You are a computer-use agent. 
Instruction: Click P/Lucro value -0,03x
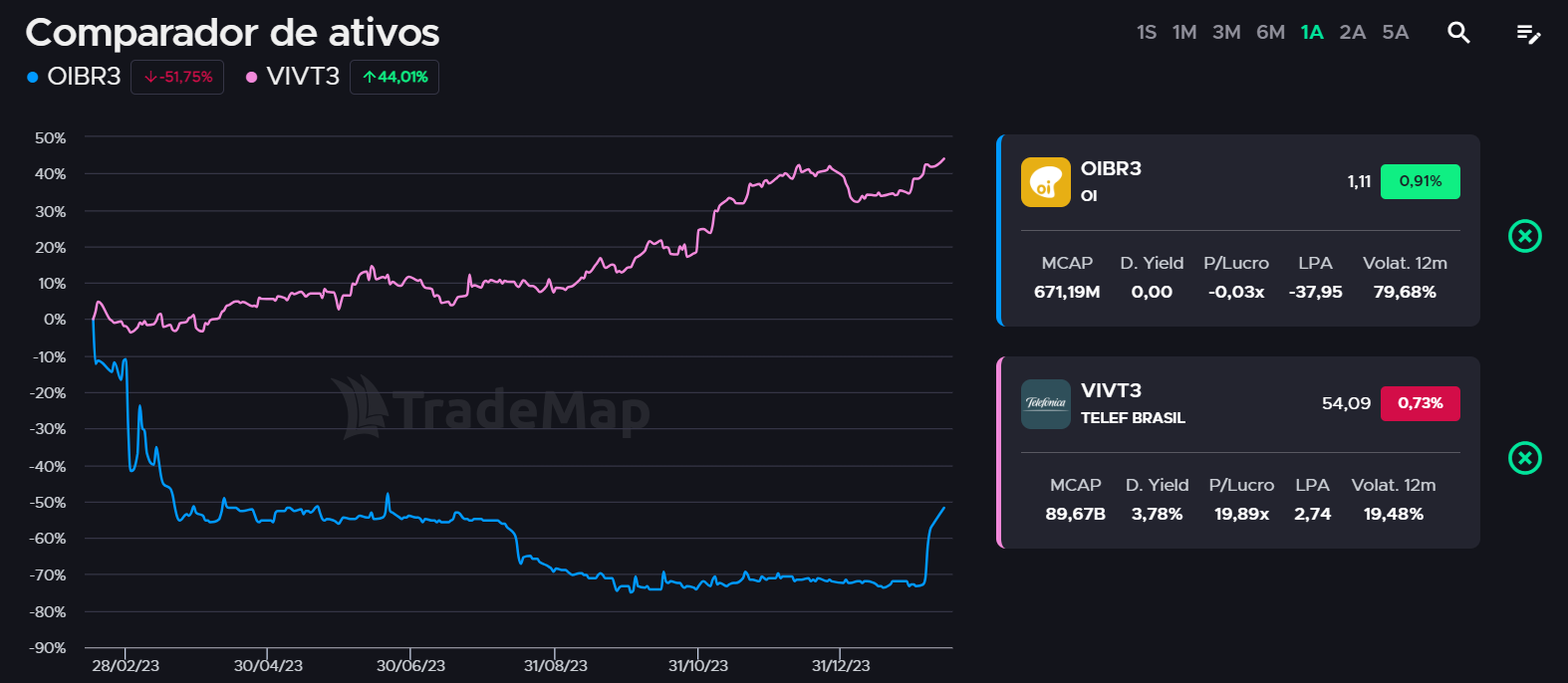[x=1236, y=292]
